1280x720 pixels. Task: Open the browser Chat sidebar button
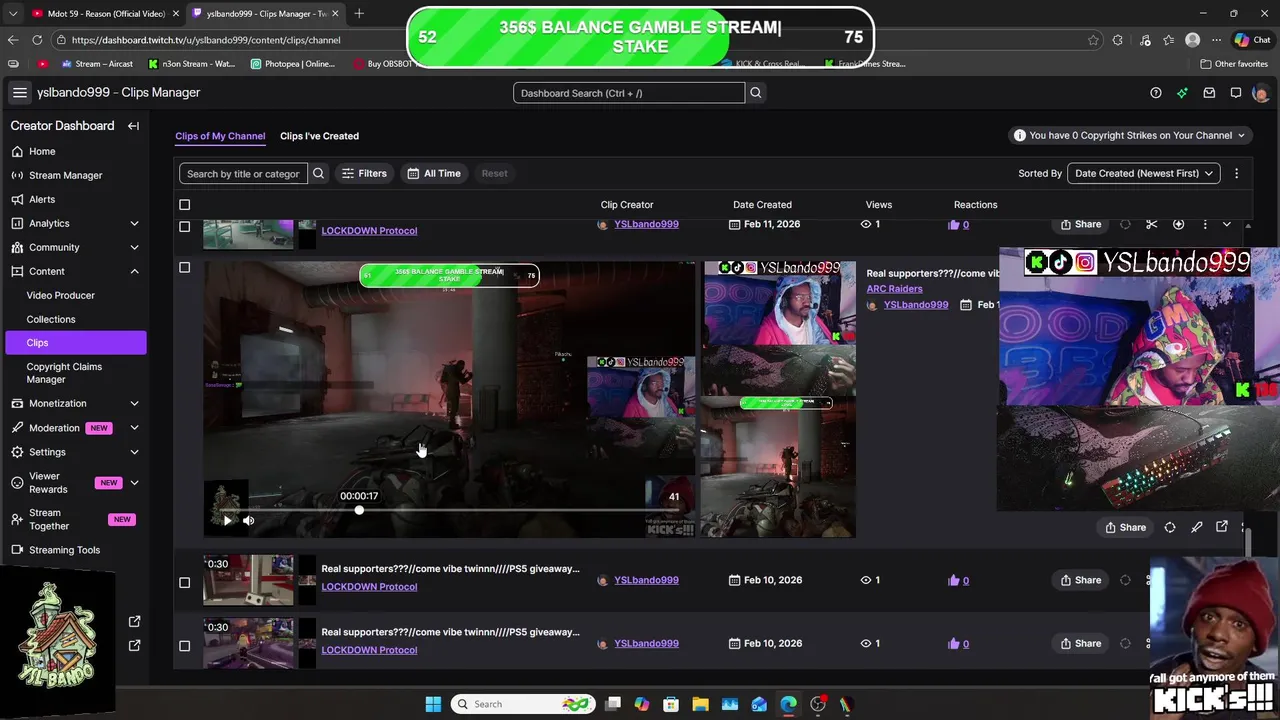1252,40
